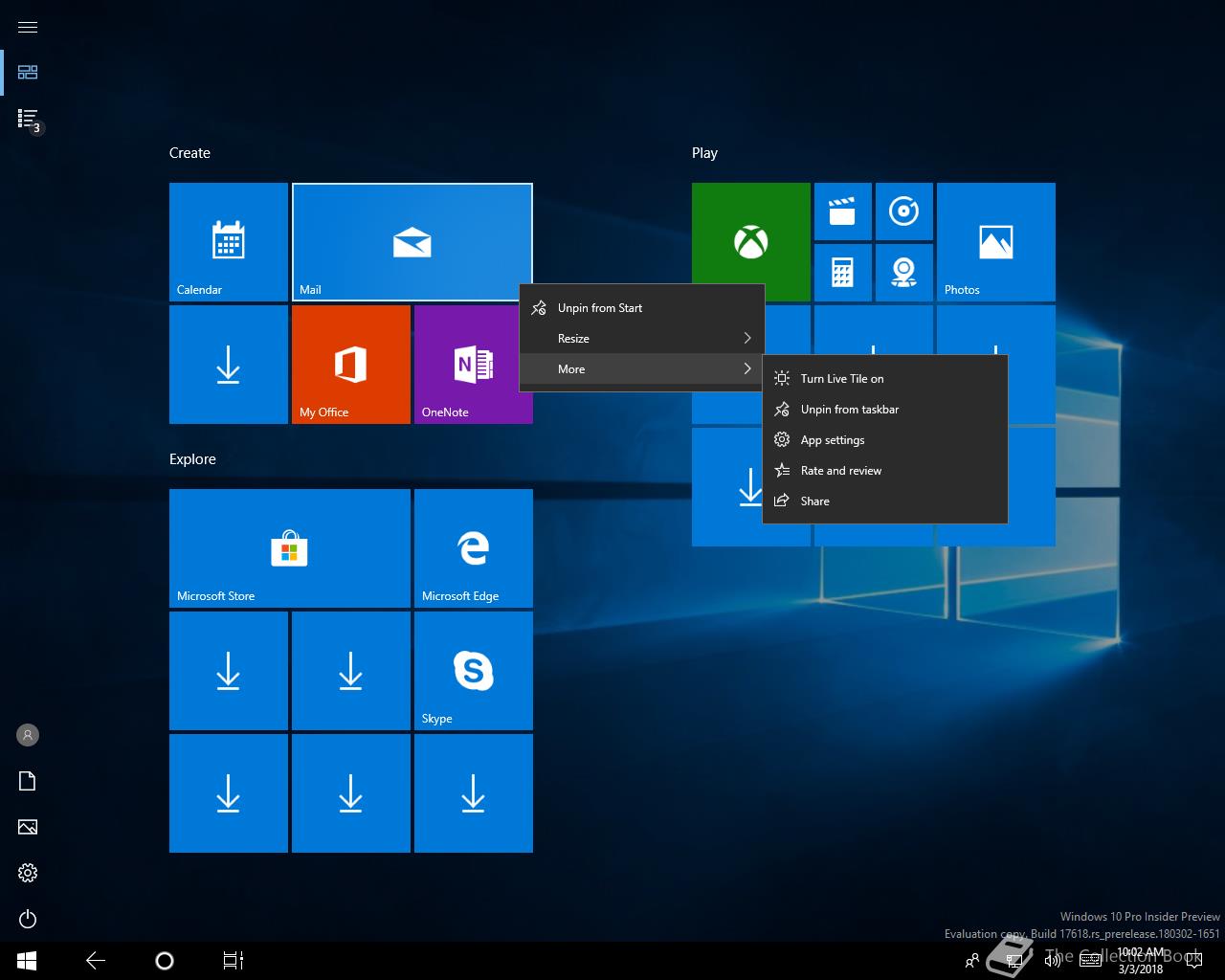
Task: Show the All apps list
Action: pyautogui.click(x=28, y=119)
